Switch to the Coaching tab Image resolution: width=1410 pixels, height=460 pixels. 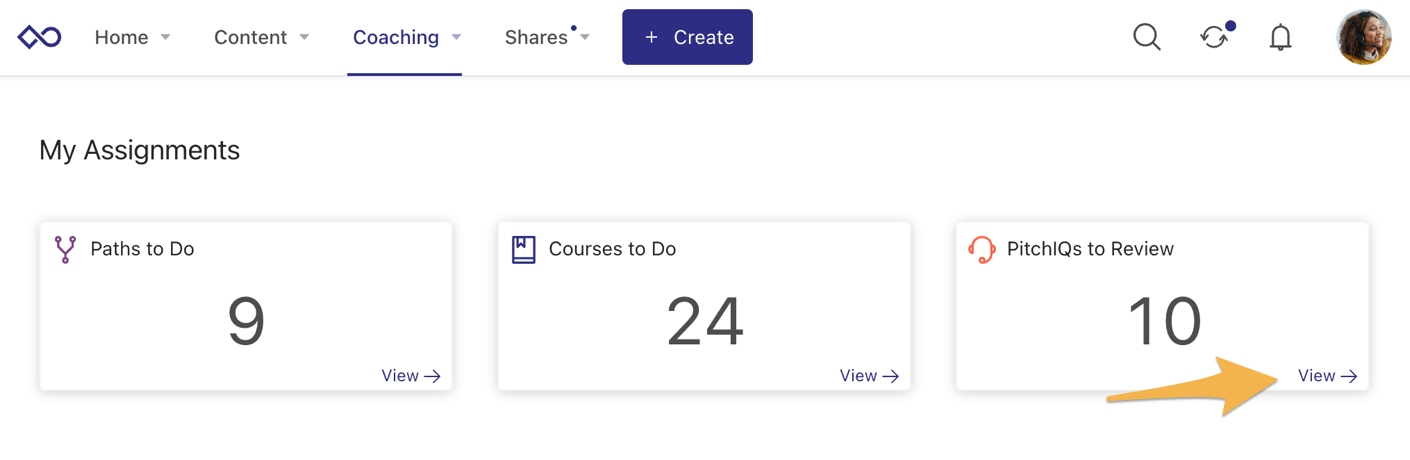(396, 37)
